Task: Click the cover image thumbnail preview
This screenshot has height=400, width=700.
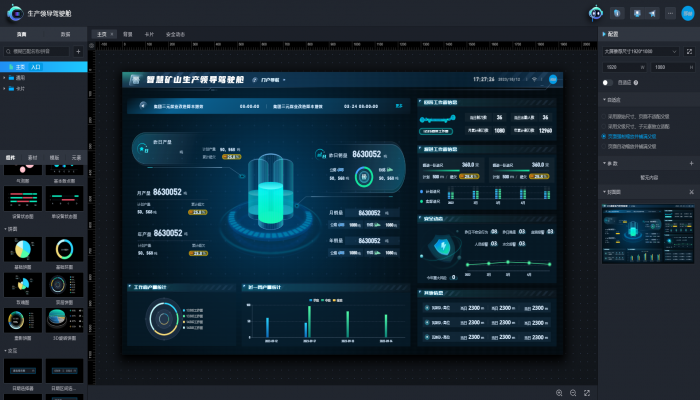Action: pyautogui.click(x=647, y=234)
